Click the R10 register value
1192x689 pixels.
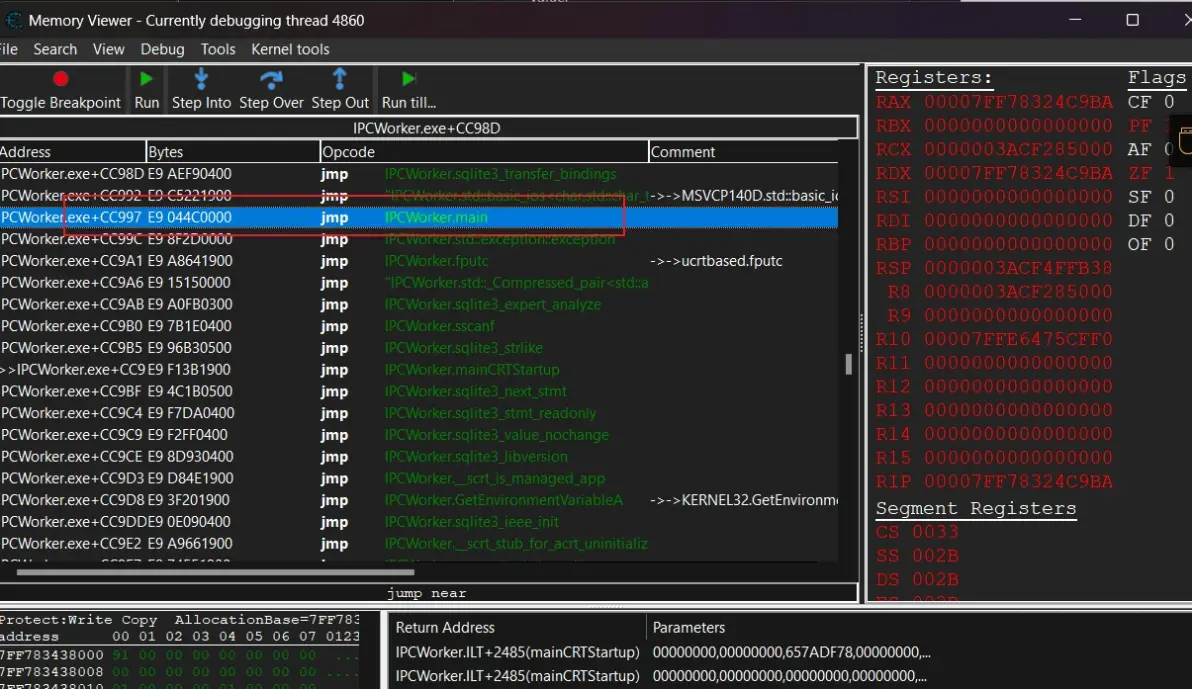[x=1018, y=339]
